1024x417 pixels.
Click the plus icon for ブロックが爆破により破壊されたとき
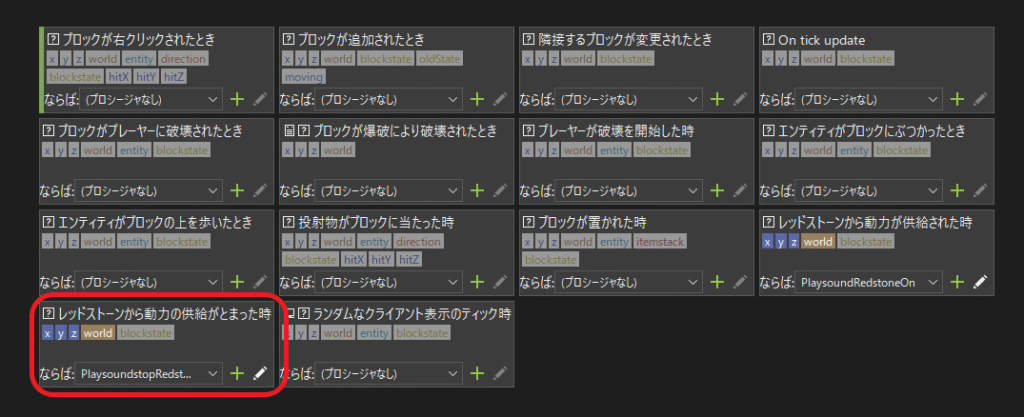[477, 190]
